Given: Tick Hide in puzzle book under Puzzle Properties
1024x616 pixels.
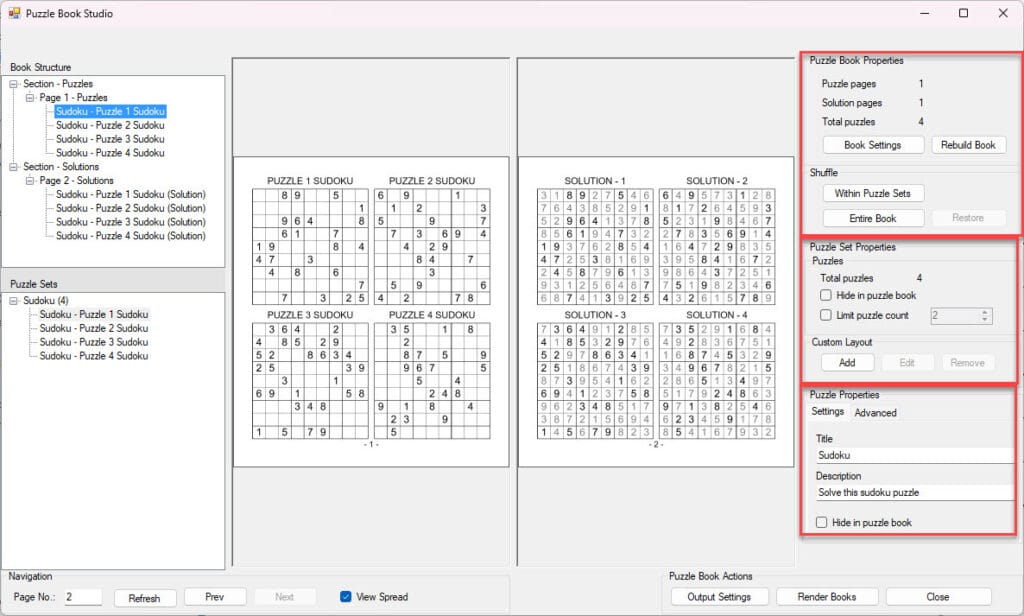Looking at the screenshot, I should point(822,522).
